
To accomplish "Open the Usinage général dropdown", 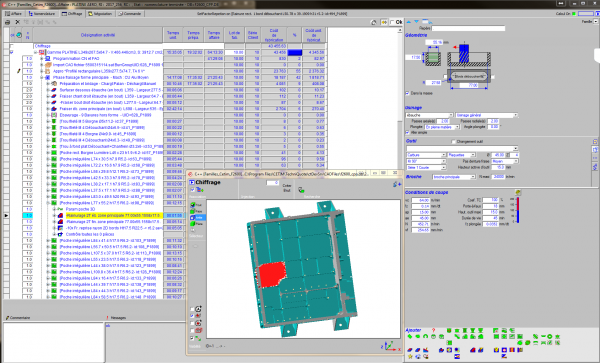I will pos(515,115).
